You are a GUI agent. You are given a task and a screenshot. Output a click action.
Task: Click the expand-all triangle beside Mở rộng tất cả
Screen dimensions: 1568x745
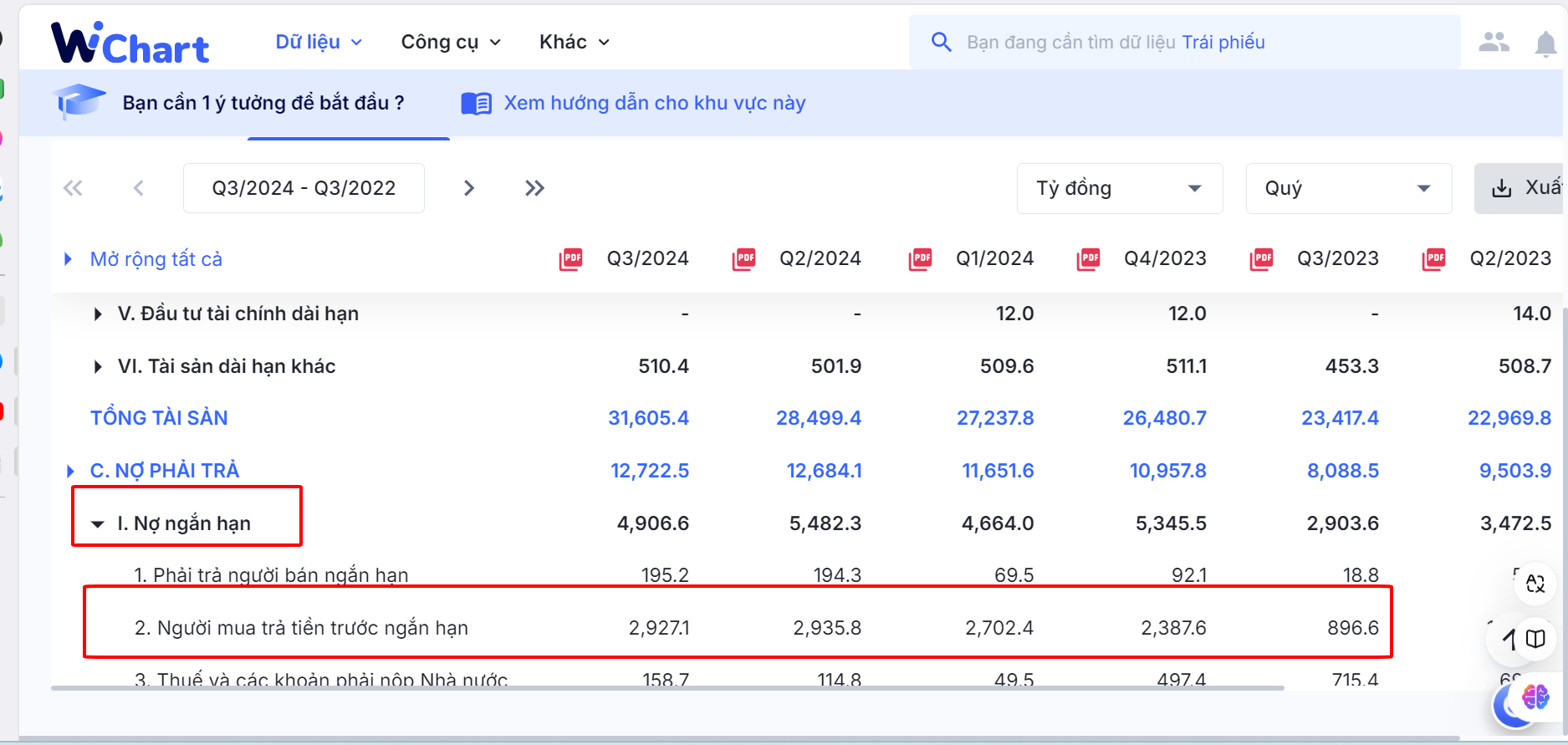69,259
